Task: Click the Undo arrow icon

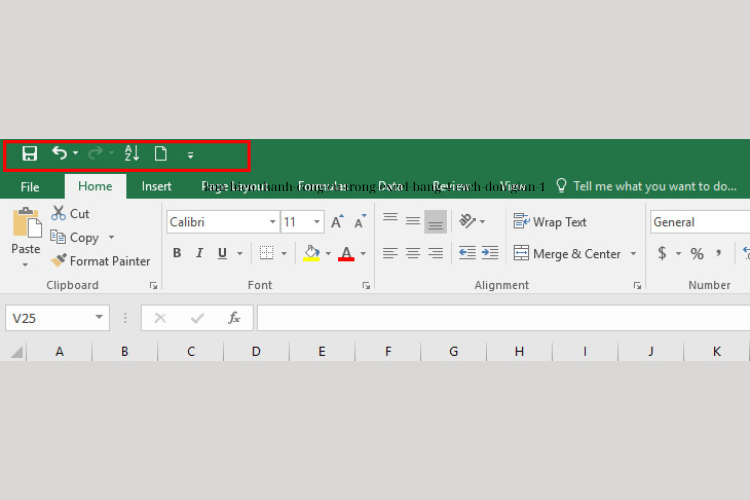Action: pyautogui.click(x=59, y=153)
